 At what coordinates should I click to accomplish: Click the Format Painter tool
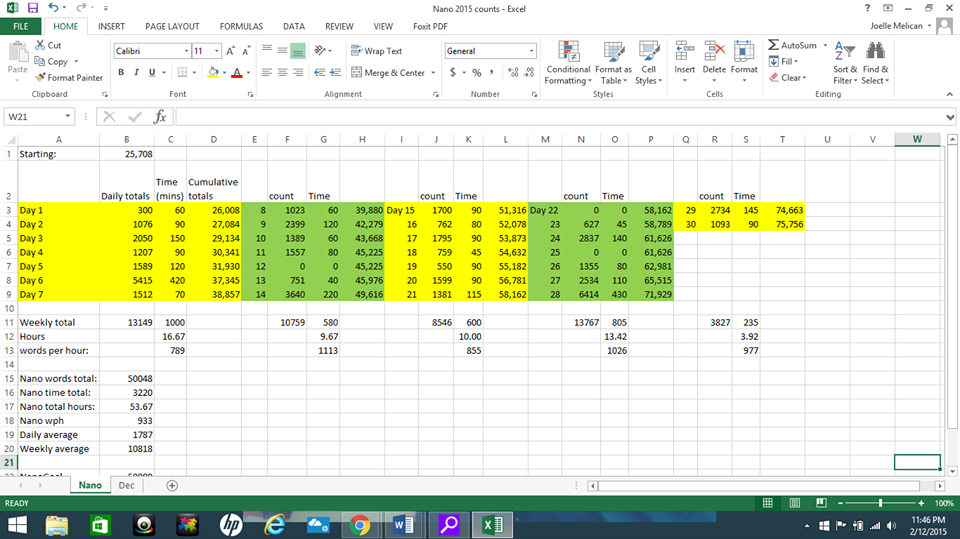click(x=68, y=77)
